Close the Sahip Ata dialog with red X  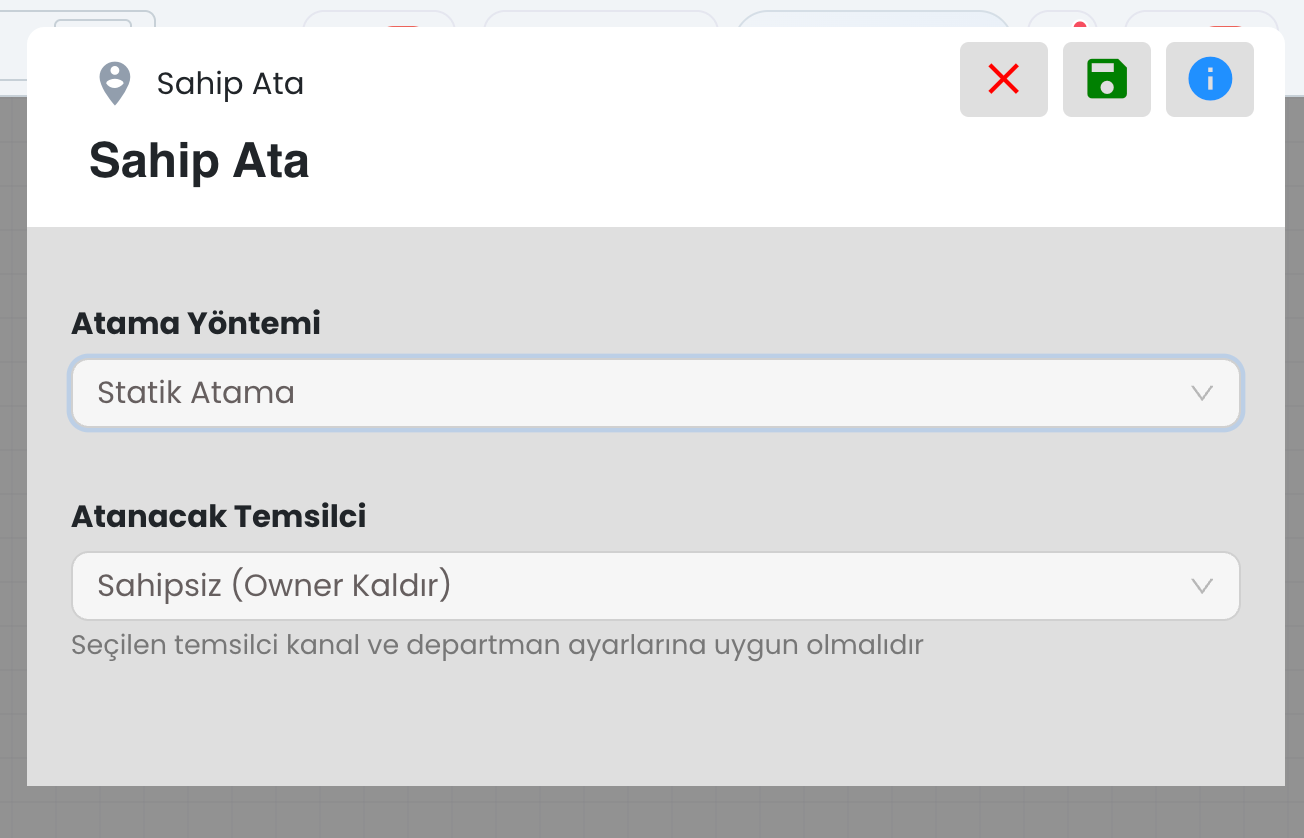click(1003, 80)
